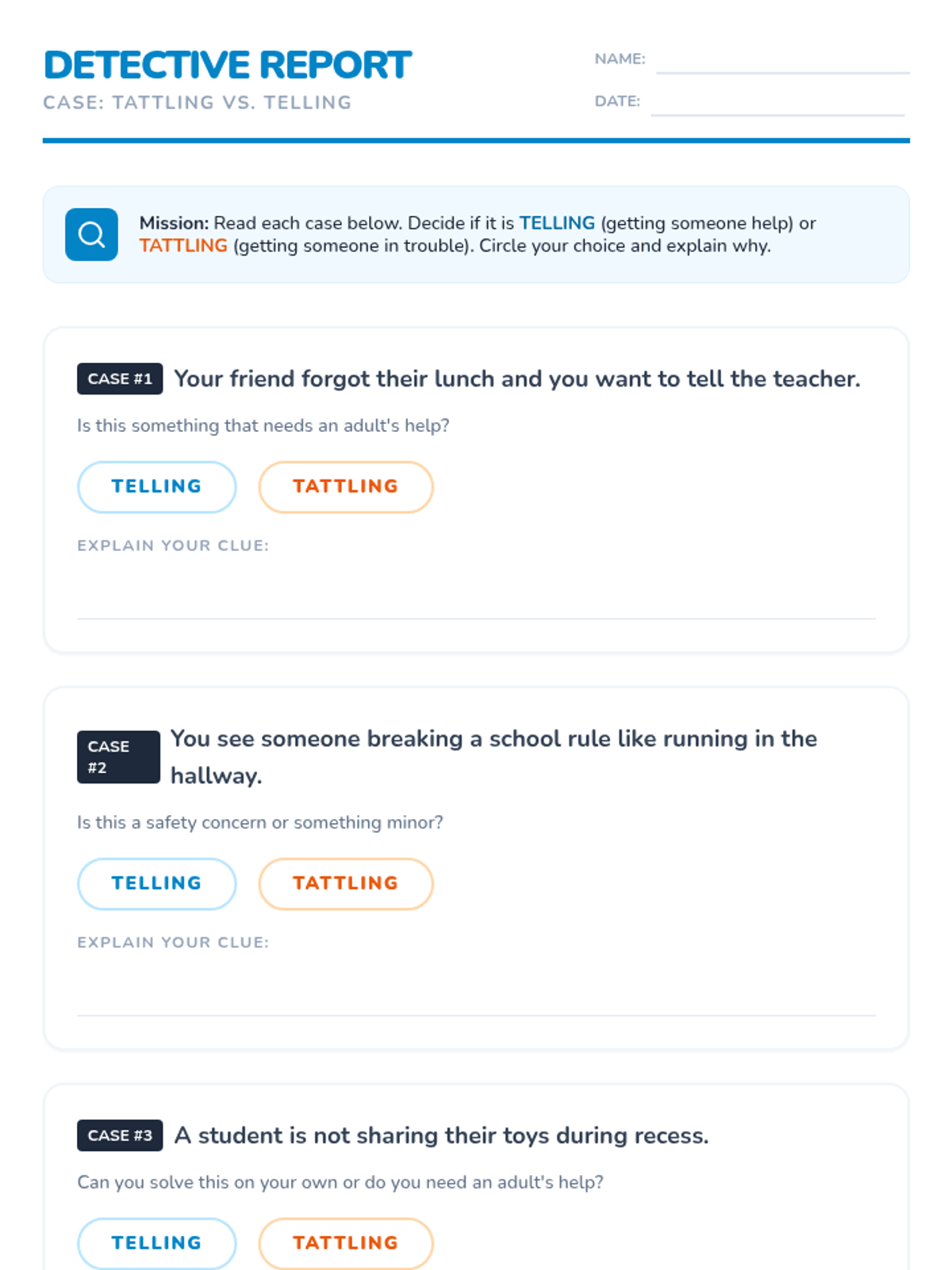Select TELLING for Case #1
The width and height of the screenshot is (952, 1270).
[157, 487]
